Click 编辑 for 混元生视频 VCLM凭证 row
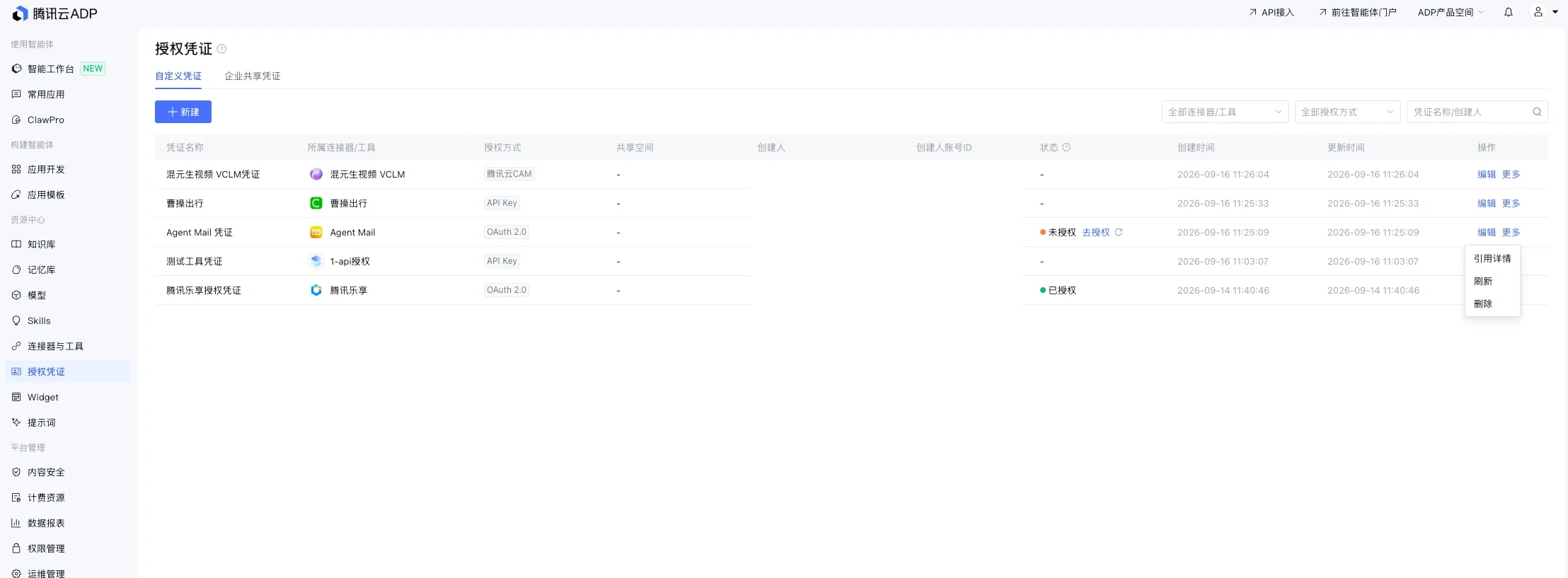 pyautogui.click(x=1486, y=174)
